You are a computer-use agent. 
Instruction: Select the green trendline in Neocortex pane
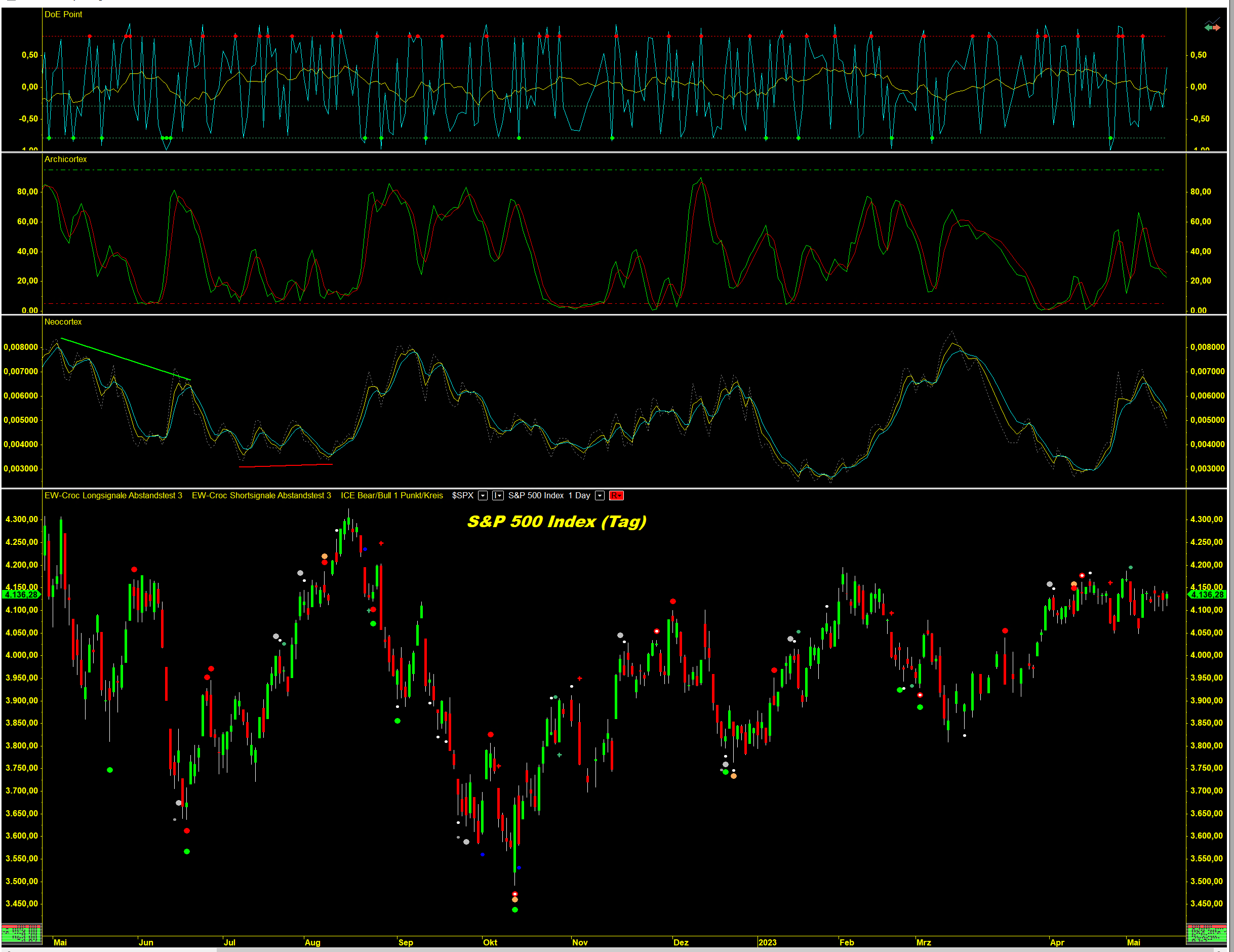(126, 360)
